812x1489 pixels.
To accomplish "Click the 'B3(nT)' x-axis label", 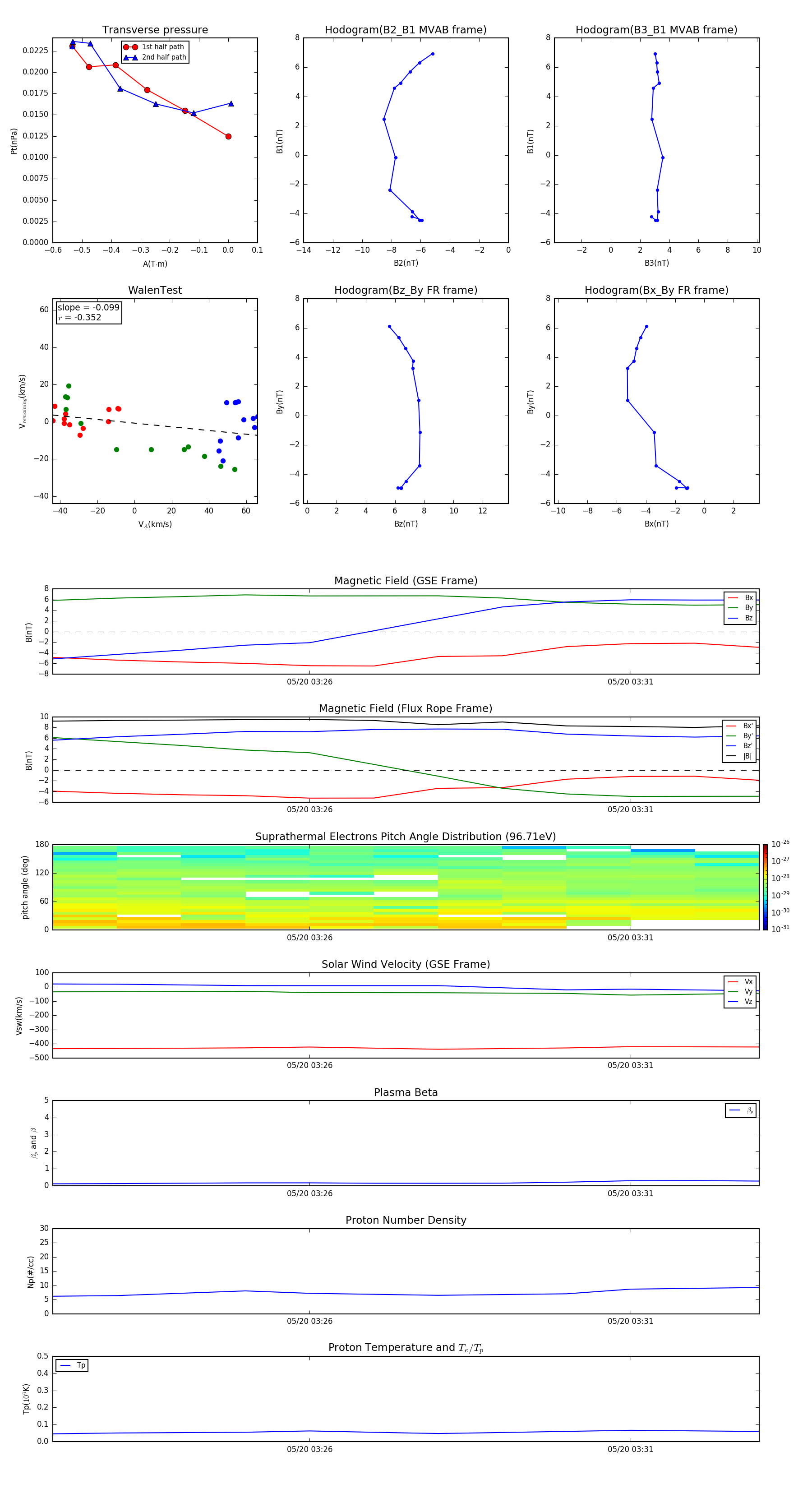I will [656, 263].
